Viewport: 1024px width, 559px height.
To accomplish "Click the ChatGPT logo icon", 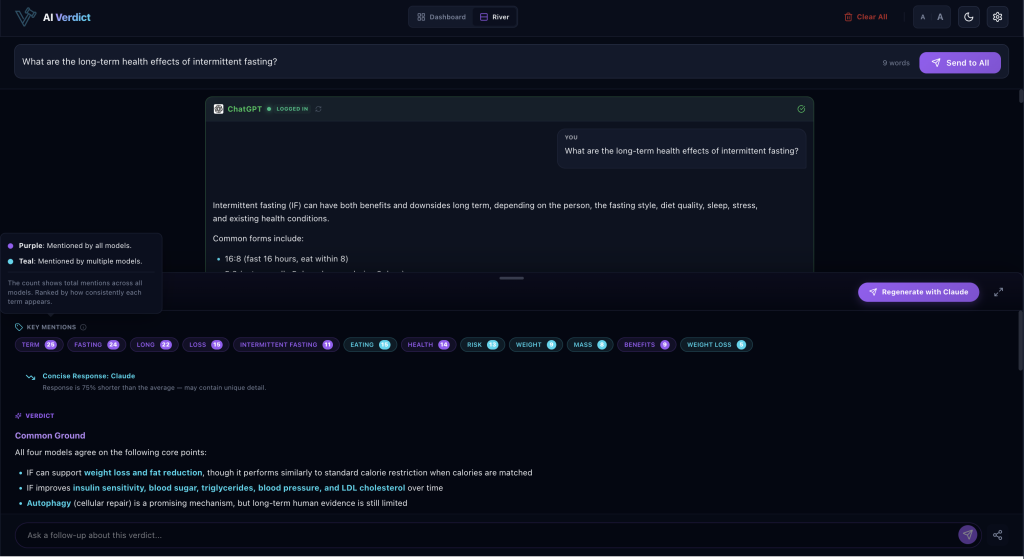I will (218, 109).
